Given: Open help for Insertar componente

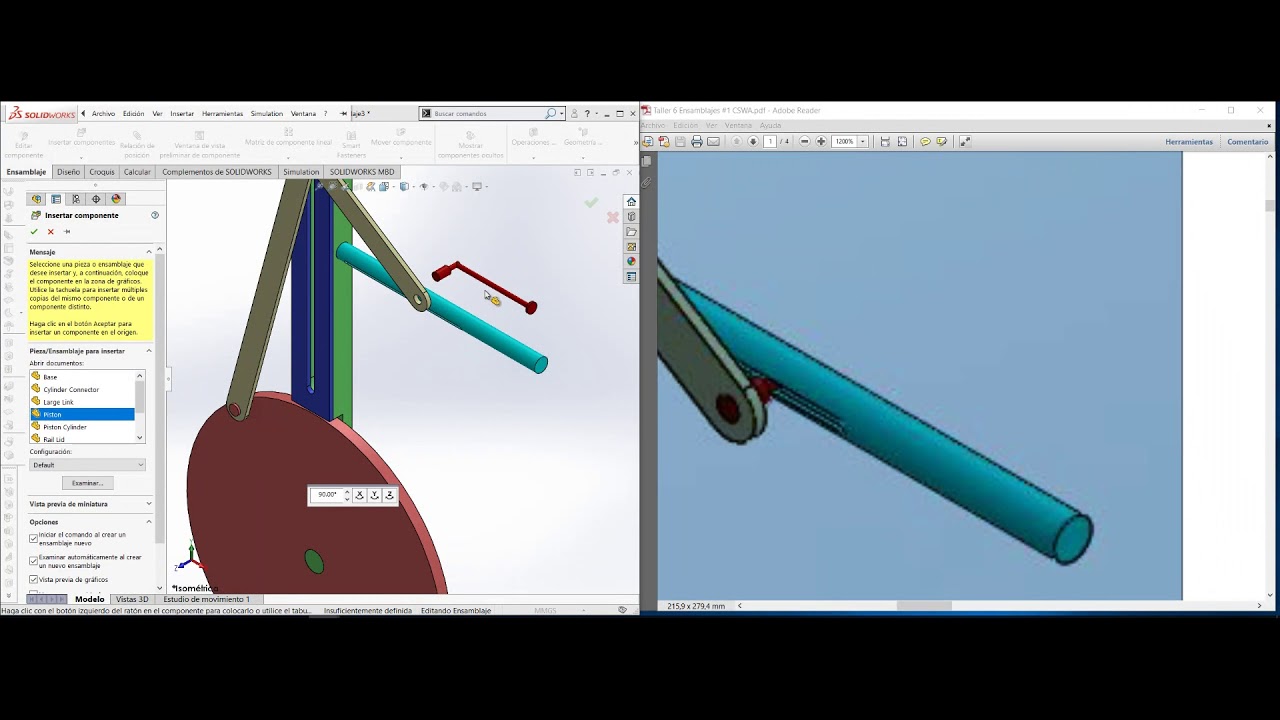Looking at the screenshot, I should (155, 215).
